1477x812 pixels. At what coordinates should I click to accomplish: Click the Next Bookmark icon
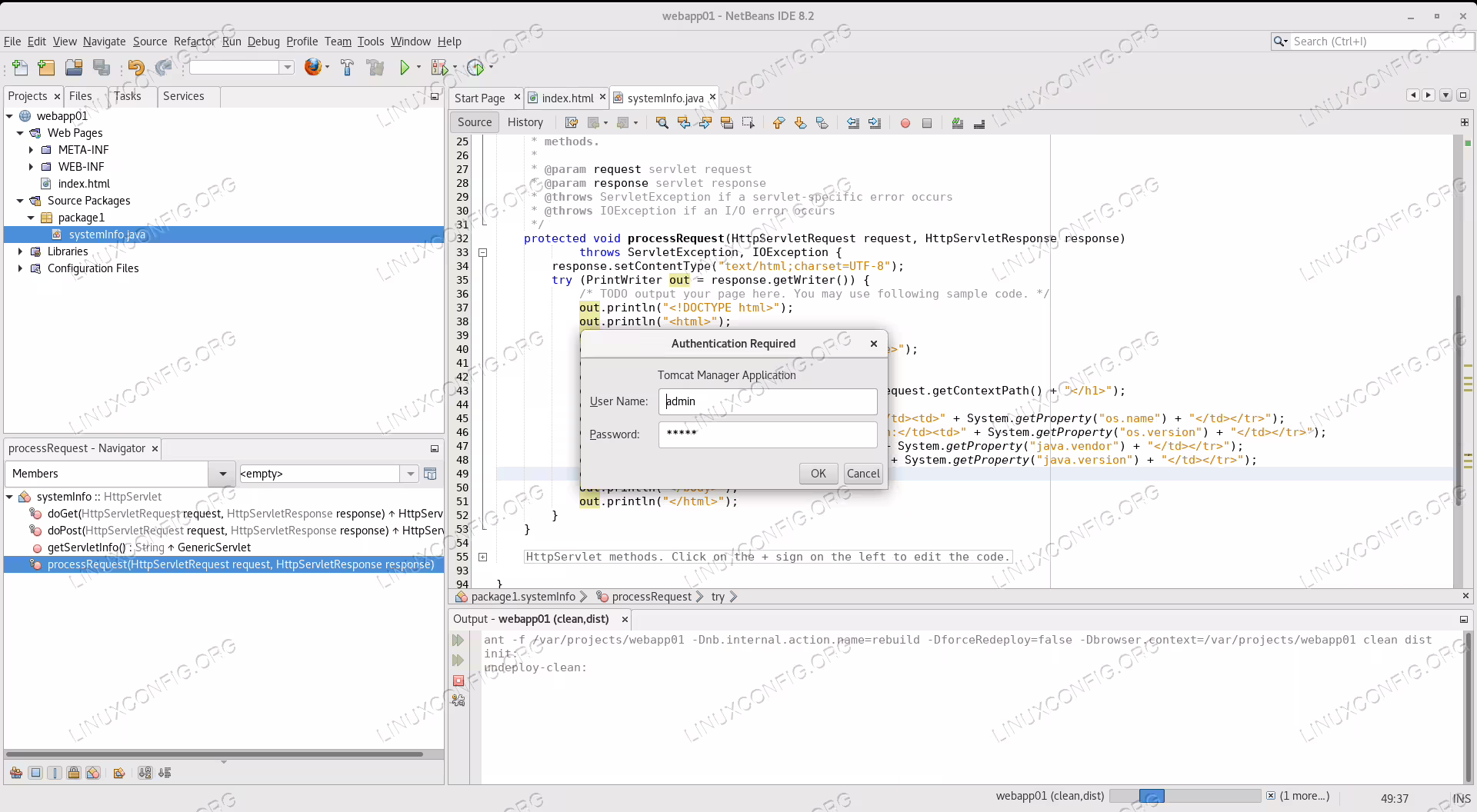coord(800,123)
